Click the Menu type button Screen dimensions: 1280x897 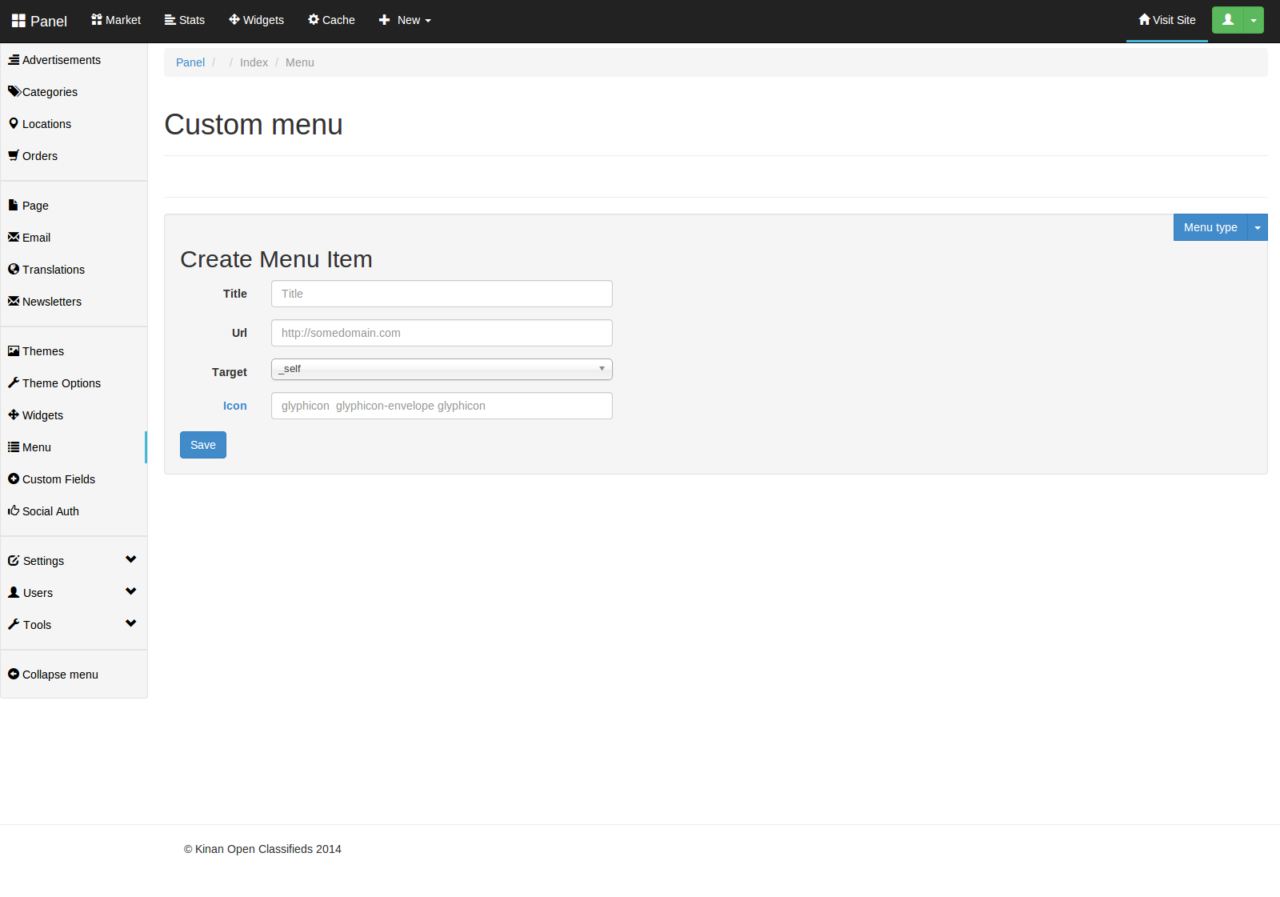point(1211,228)
